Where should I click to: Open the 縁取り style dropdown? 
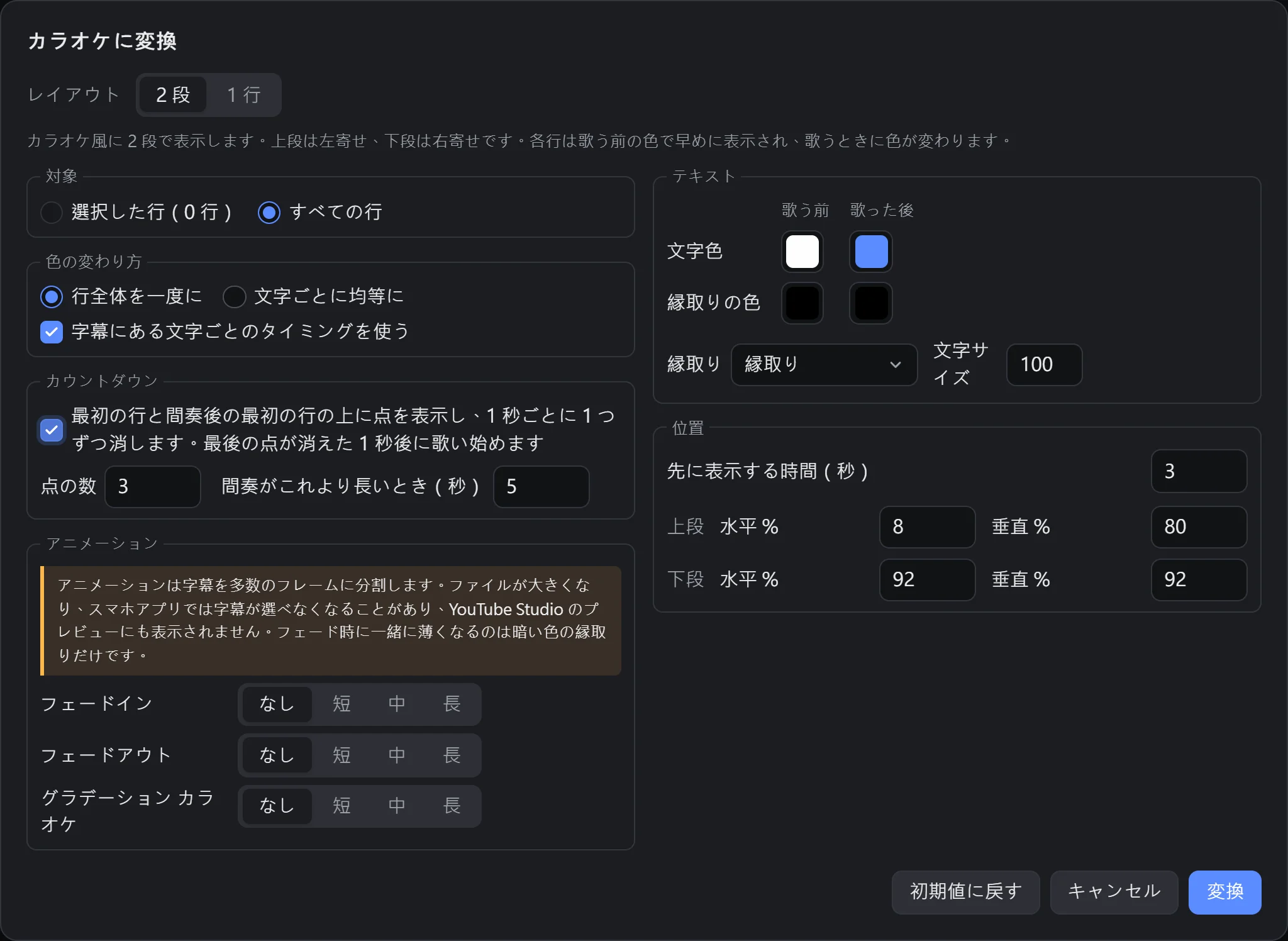coord(824,364)
